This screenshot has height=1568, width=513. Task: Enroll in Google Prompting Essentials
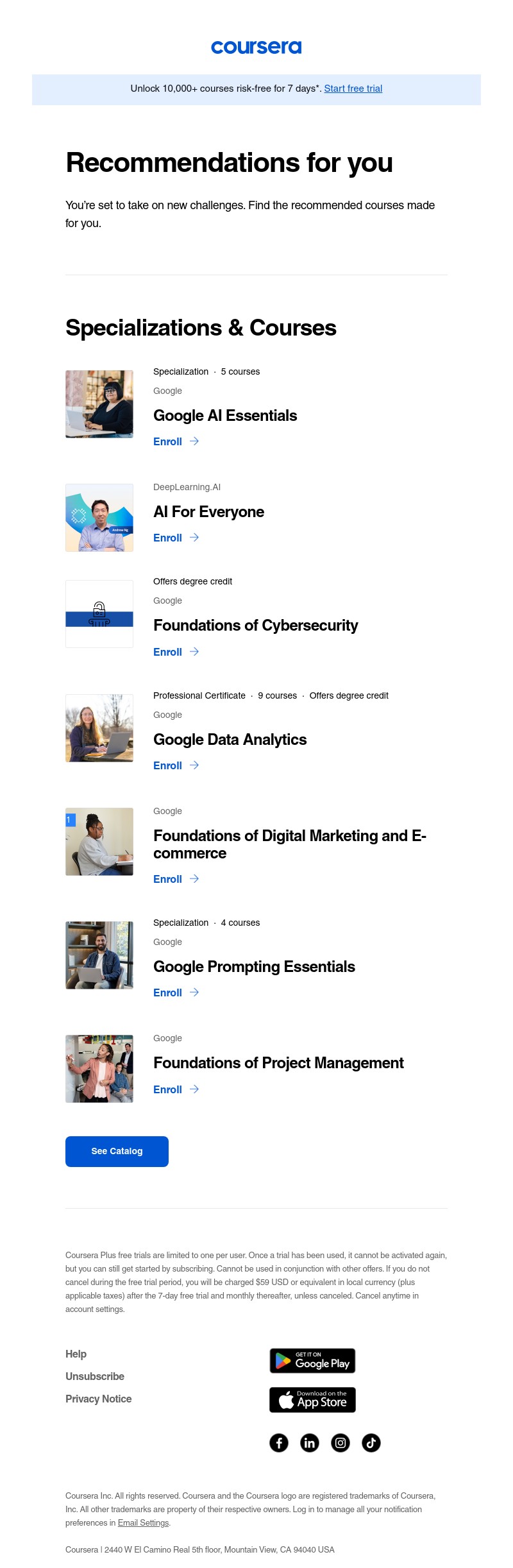tap(168, 993)
